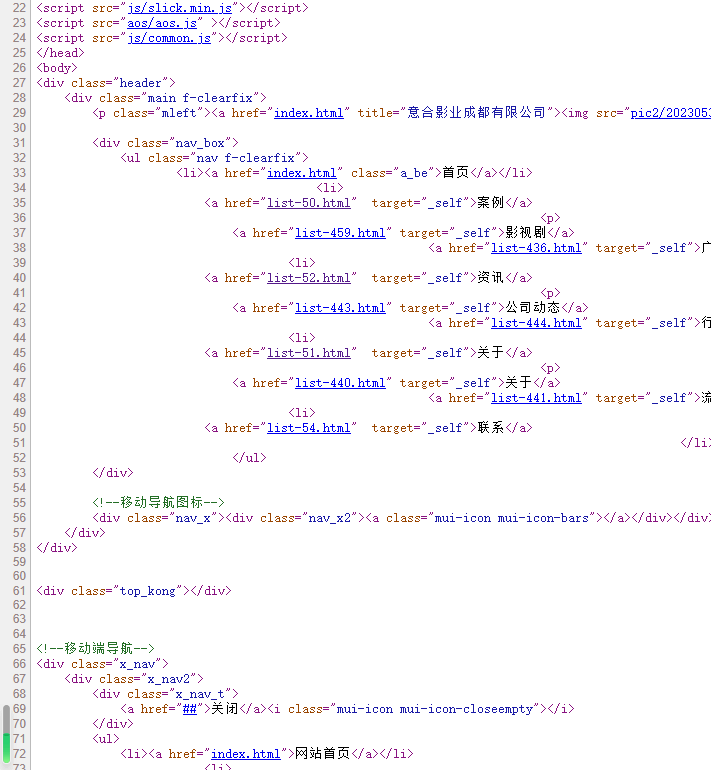Open the list-50.html link
Viewport: 711px width, 770px height.
(x=308, y=203)
